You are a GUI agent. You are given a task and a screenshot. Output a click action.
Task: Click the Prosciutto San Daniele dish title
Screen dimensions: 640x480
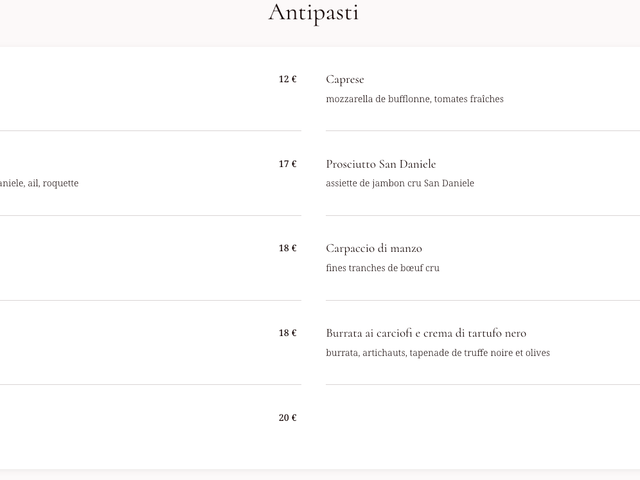point(381,164)
